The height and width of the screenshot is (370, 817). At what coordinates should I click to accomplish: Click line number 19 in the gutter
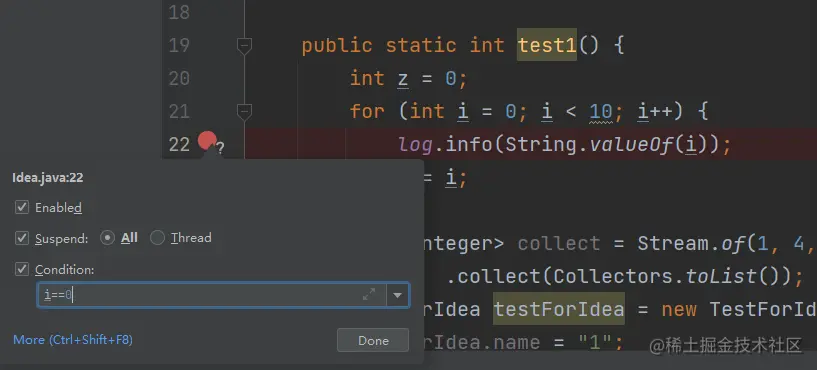(x=179, y=46)
